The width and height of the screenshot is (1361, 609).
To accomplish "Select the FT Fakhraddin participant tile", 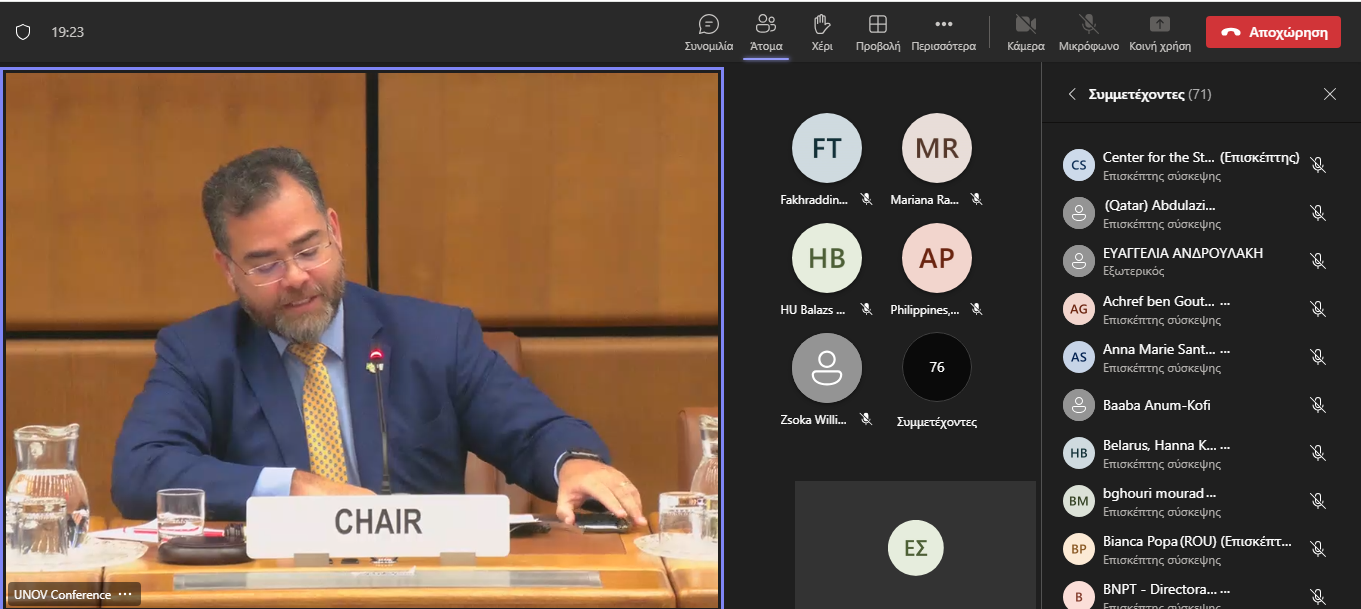I will (x=826, y=149).
